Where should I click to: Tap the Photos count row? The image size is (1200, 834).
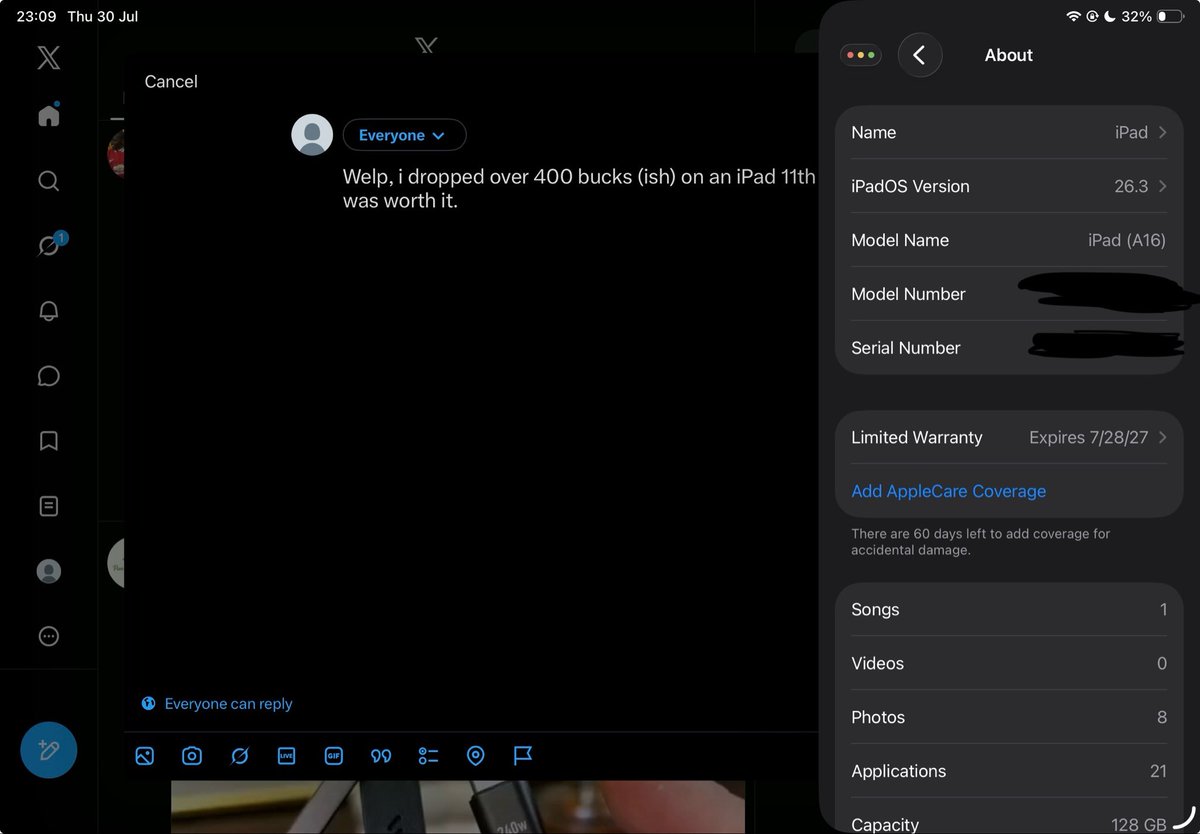coord(1009,717)
